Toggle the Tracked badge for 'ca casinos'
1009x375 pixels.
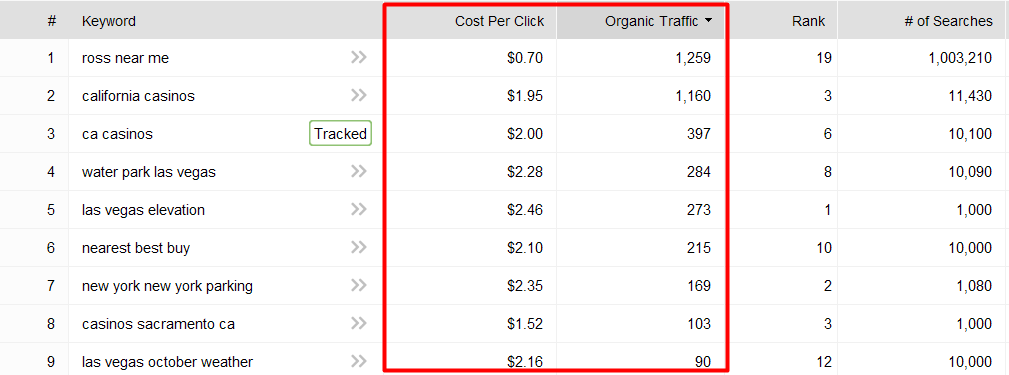pyautogui.click(x=340, y=133)
